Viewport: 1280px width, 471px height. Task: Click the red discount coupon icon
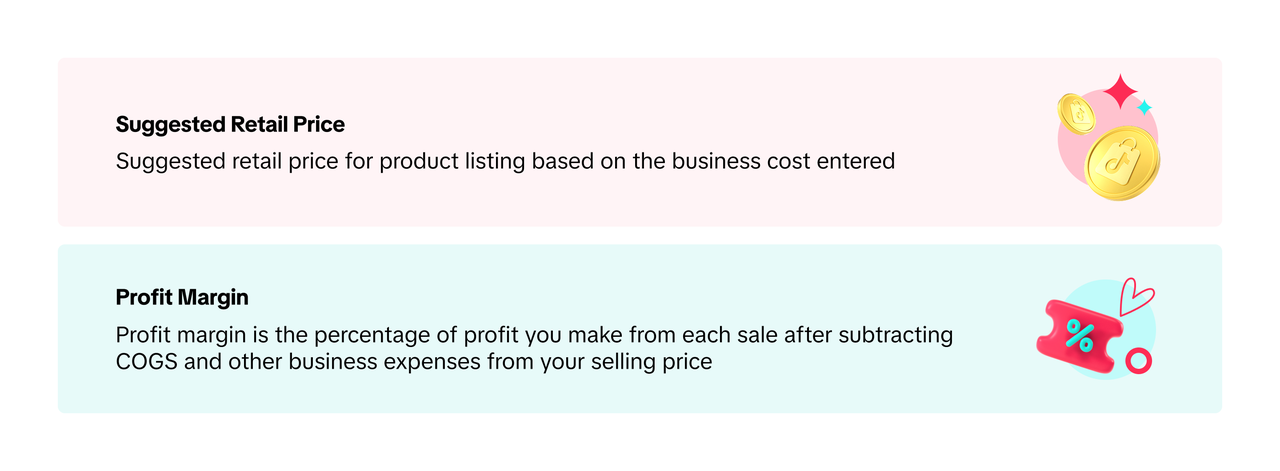point(1077,335)
